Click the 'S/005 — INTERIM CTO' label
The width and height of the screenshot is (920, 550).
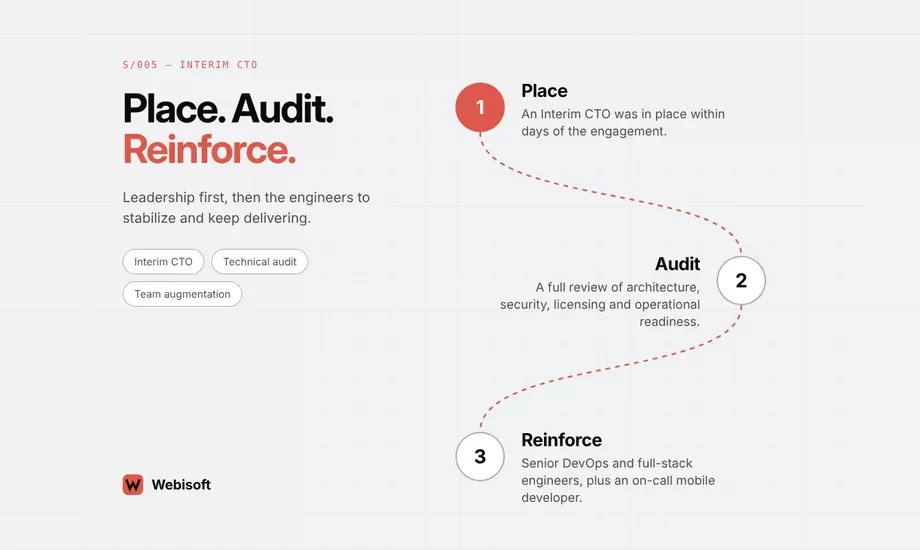(x=190, y=65)
